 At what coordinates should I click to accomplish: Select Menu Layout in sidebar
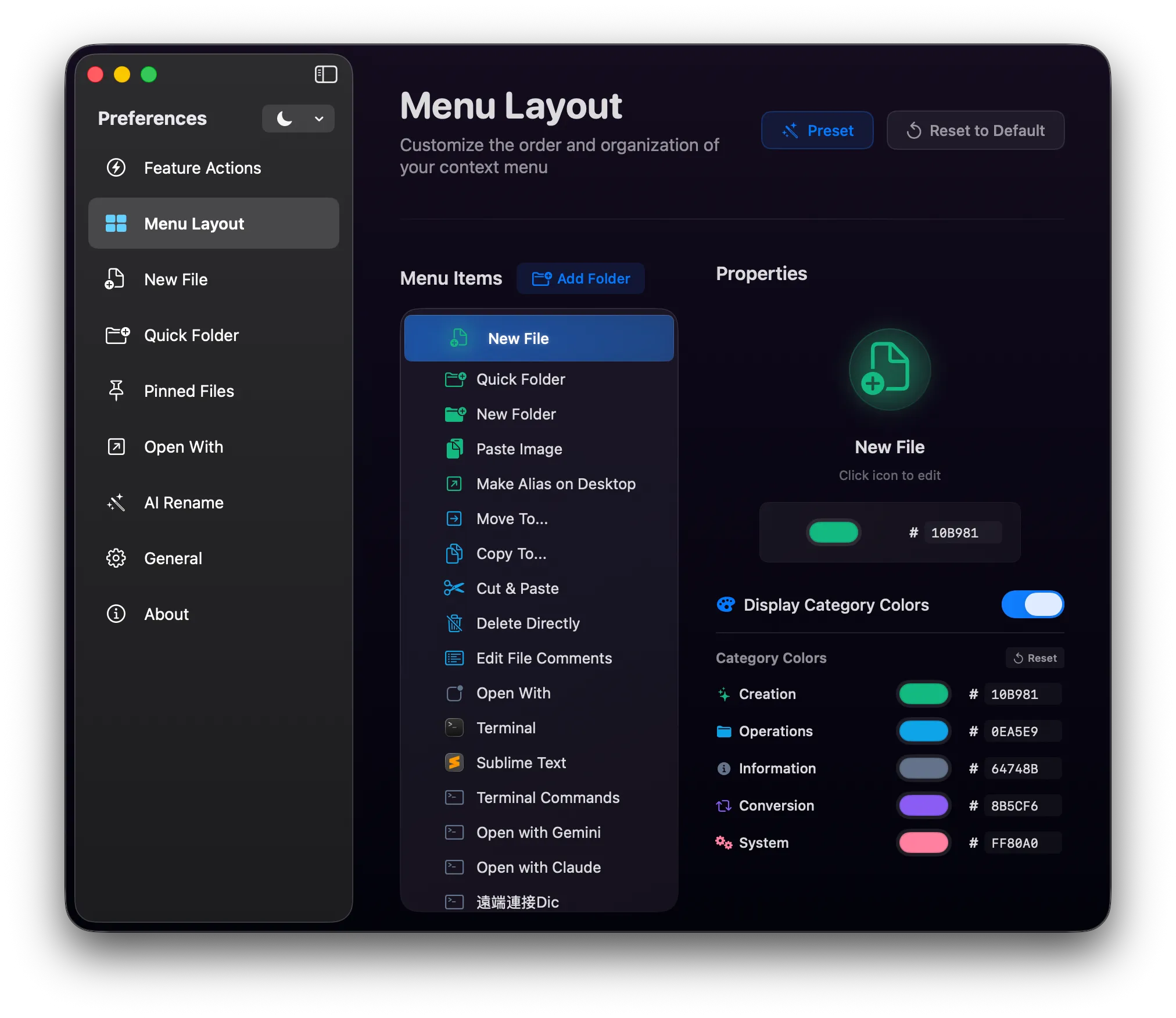213,224
